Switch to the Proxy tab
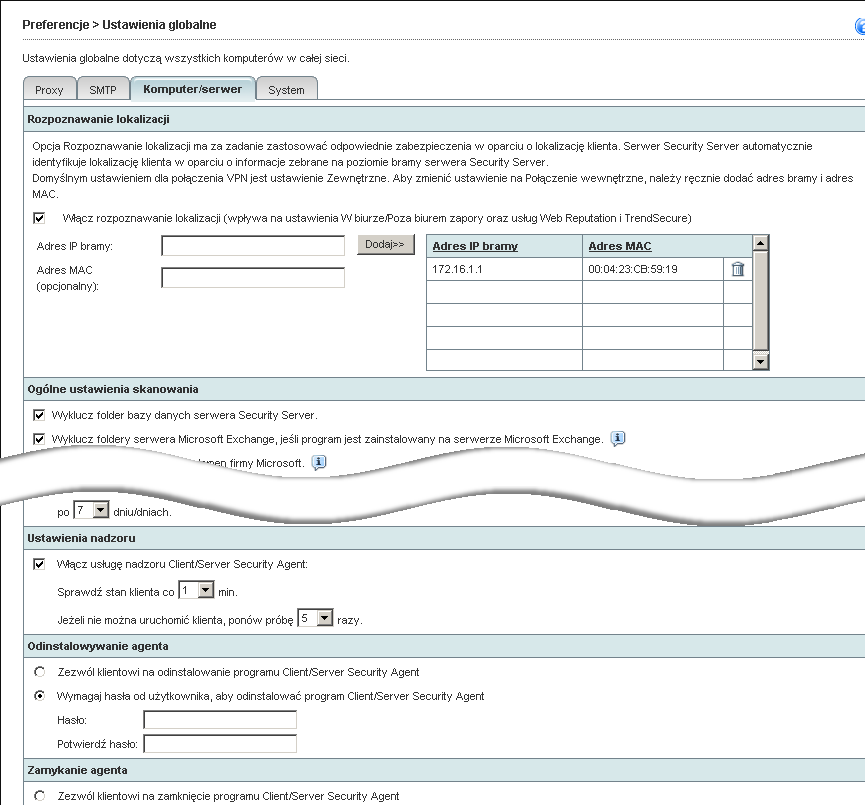865x805 pixels. (49, 89)
